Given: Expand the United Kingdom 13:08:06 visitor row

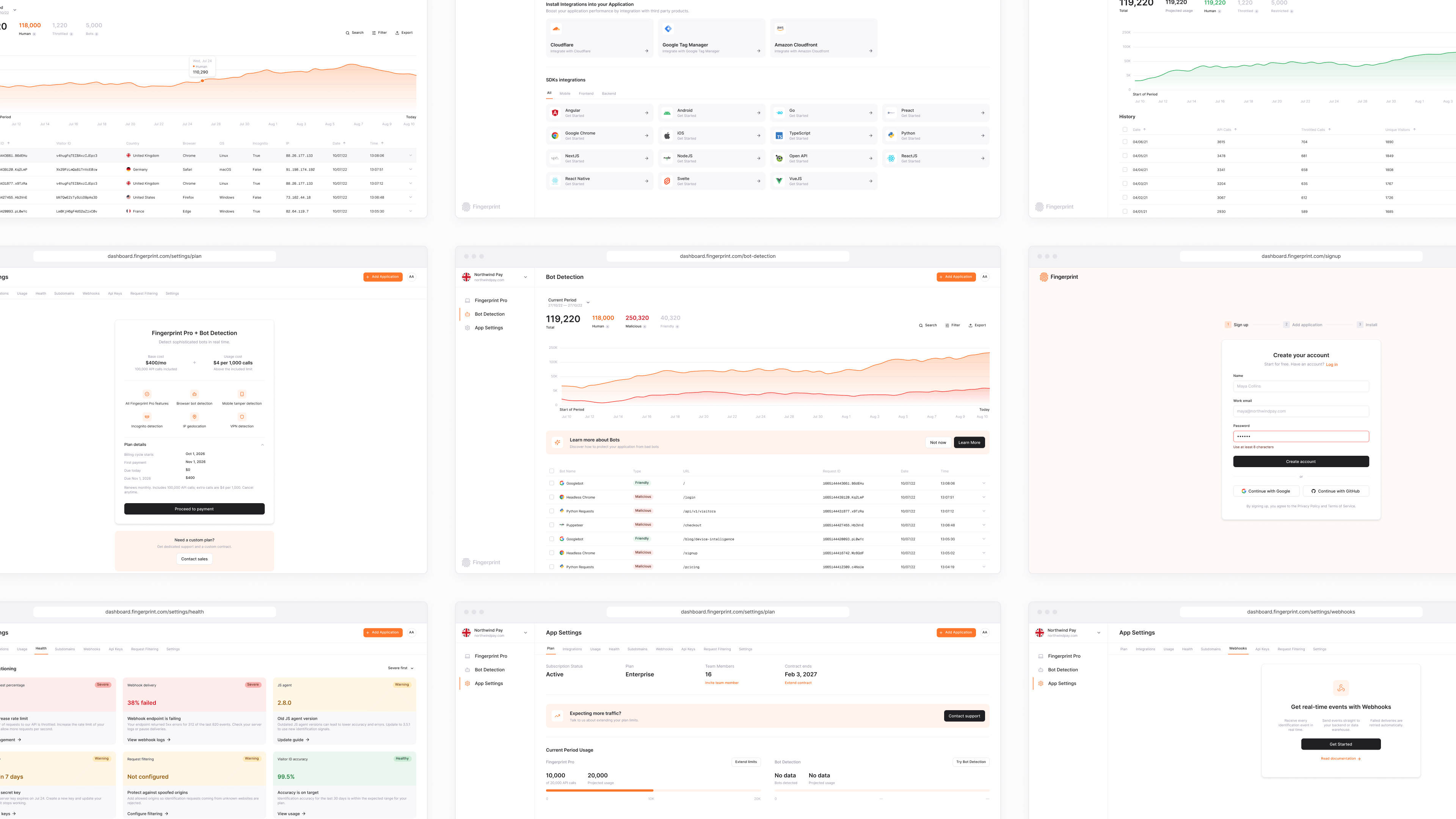Looking at the screenshot, I should click(x=410, y=155).
